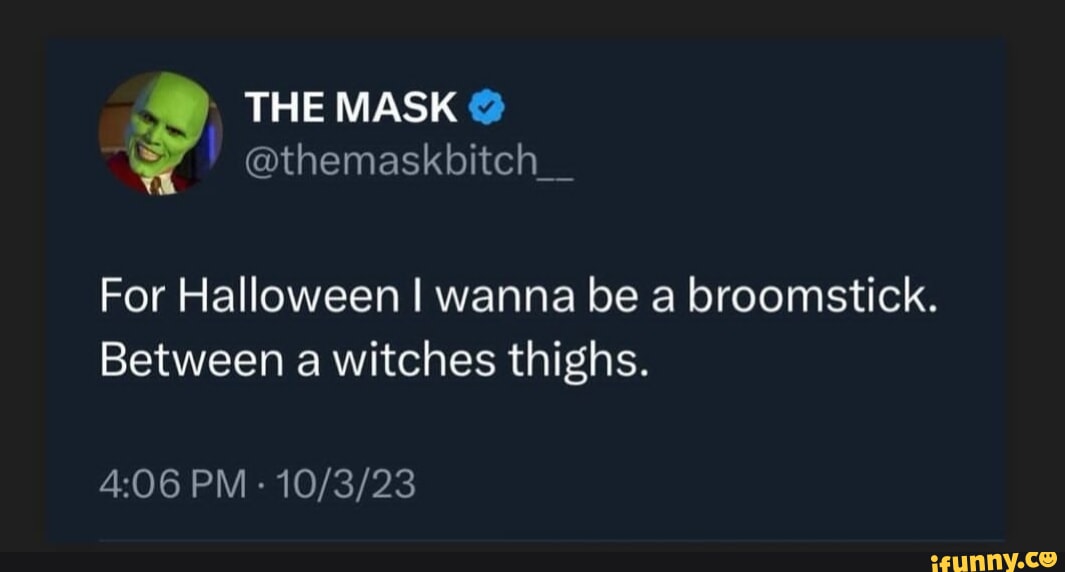
Task: Click the red suit in the avatar
Action: [125, 176]
